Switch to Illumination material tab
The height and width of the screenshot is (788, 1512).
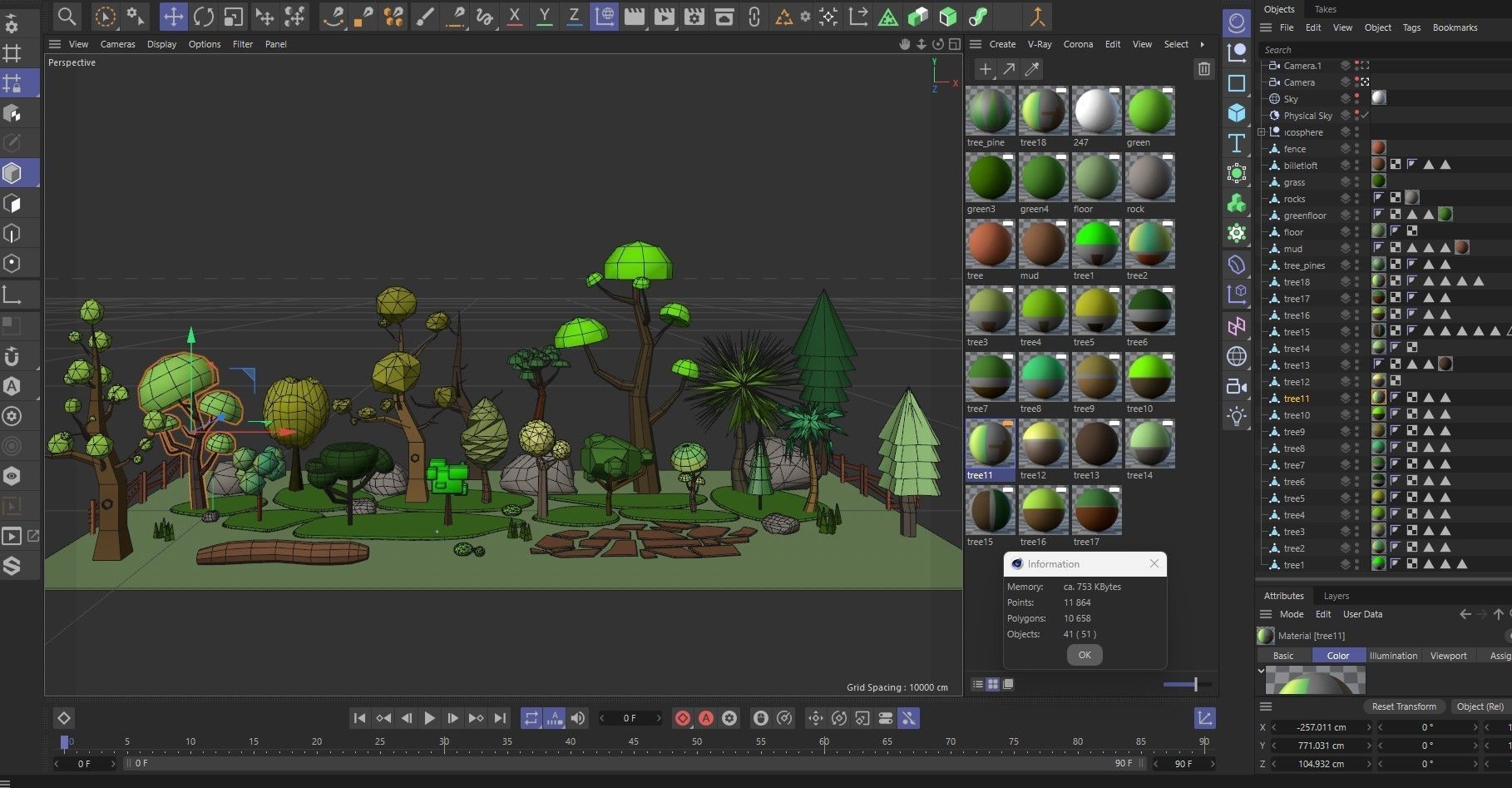[1393, 656]
